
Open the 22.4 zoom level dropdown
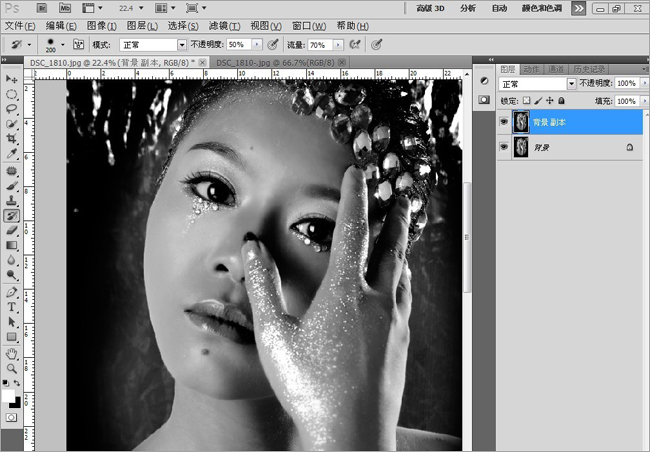pyautogui.click(x=141, y=8)
